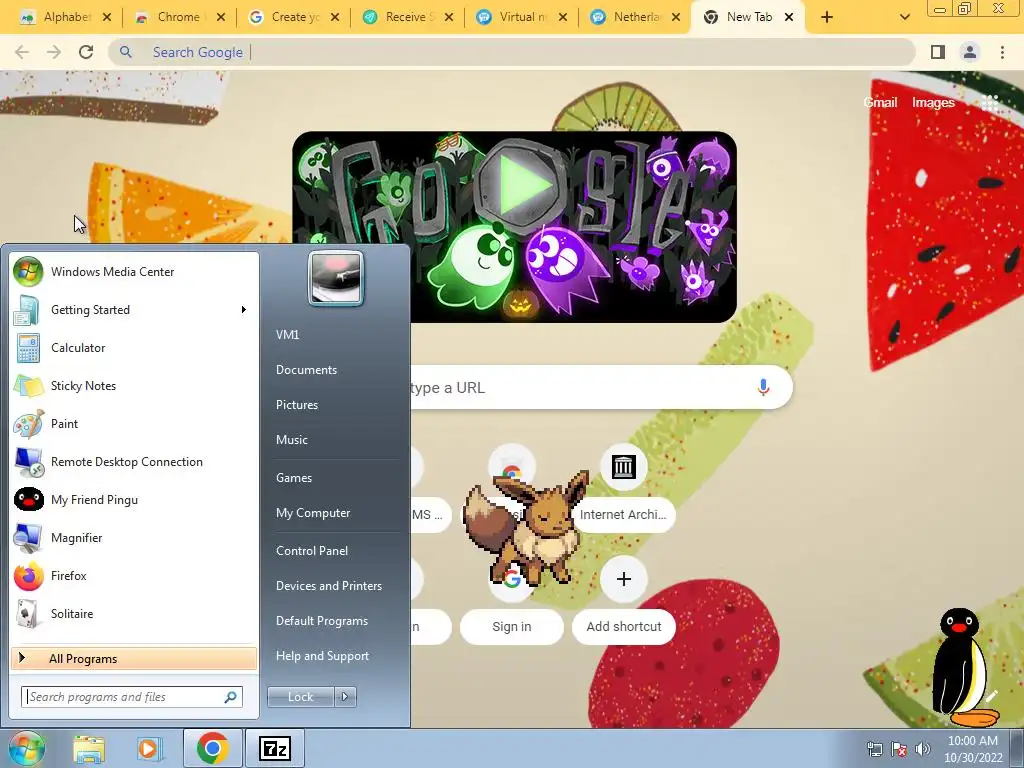Viewport: 1024px width, 768px height.
Task: Open Chrome profile avatar menu
Action: (970, 52)
